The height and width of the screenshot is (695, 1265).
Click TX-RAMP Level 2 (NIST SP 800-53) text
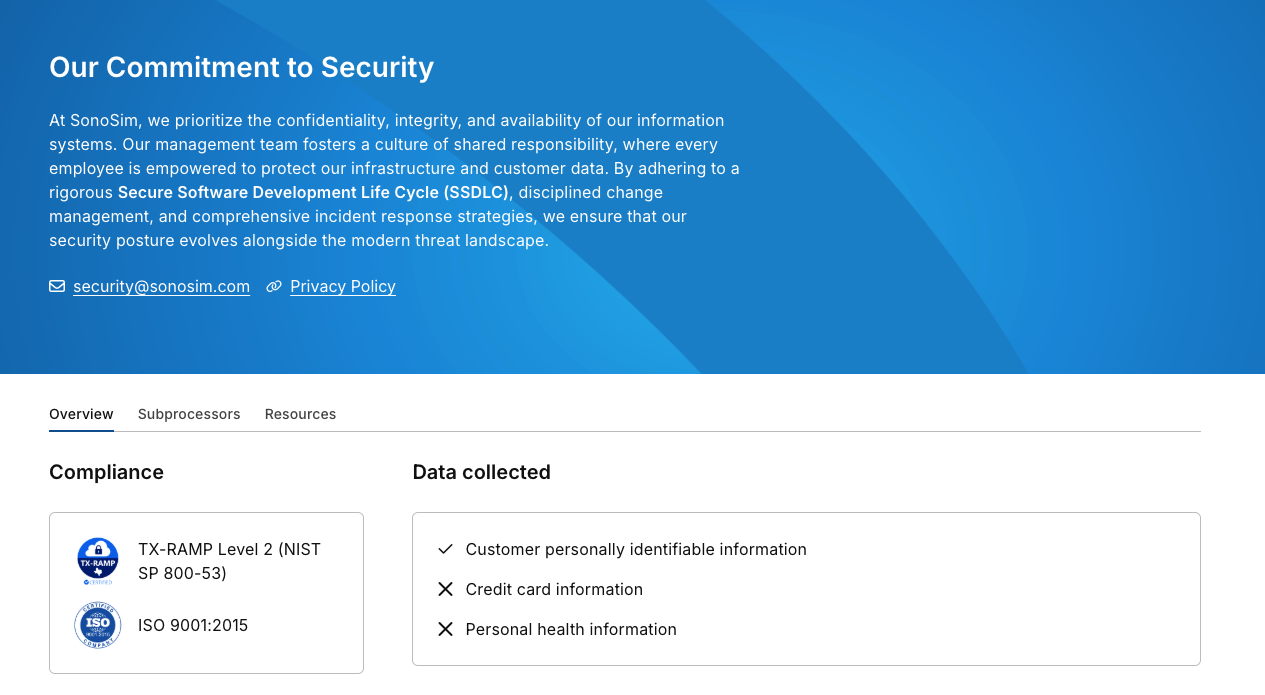click(230, 561)
